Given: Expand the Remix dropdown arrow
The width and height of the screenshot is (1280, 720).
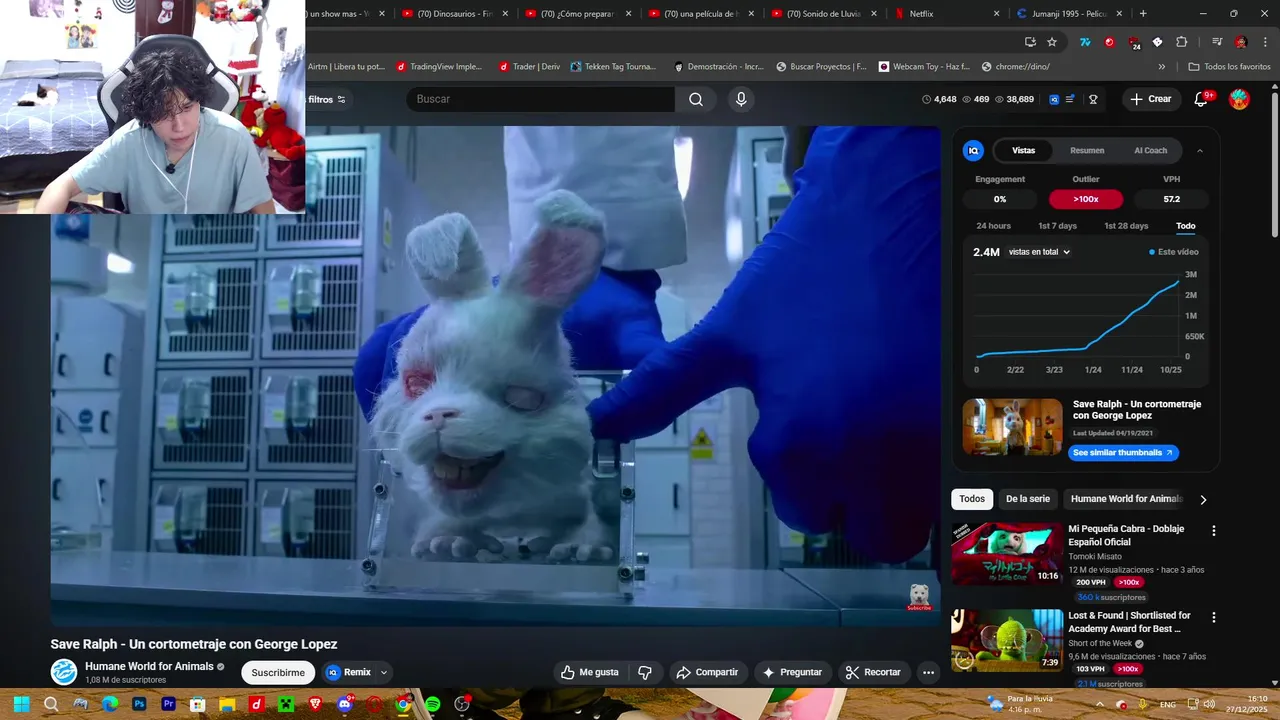Looking at the screenshot, I should point(384,672).
